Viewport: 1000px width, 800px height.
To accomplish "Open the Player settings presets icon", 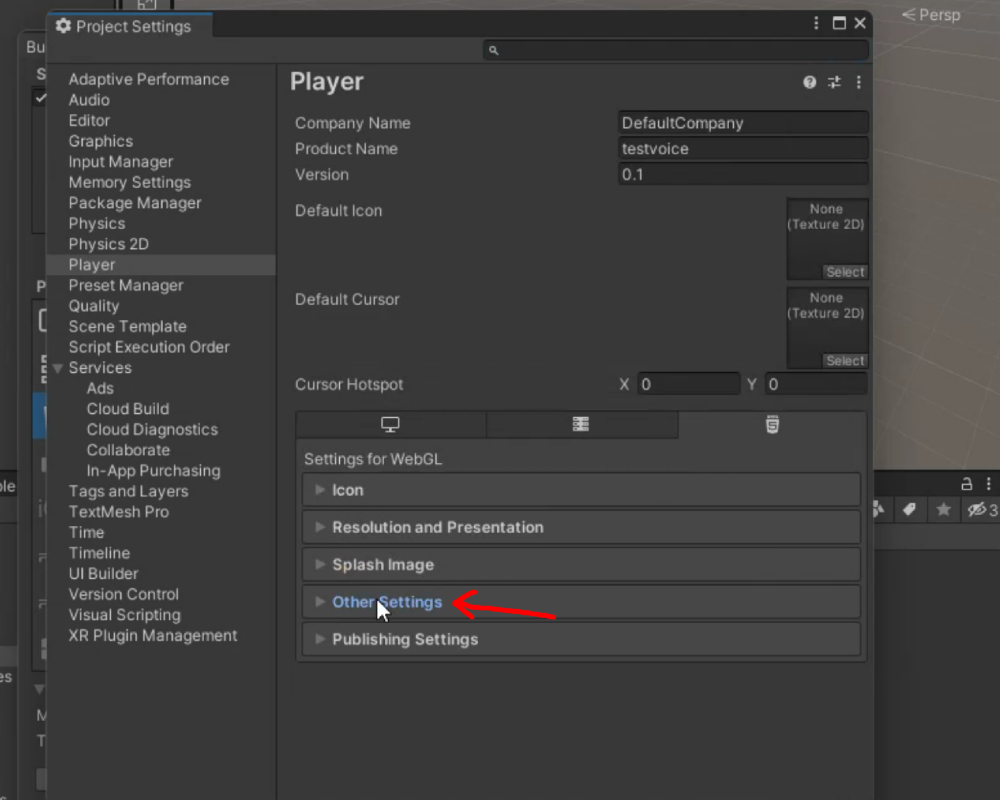I will [834, 82].
